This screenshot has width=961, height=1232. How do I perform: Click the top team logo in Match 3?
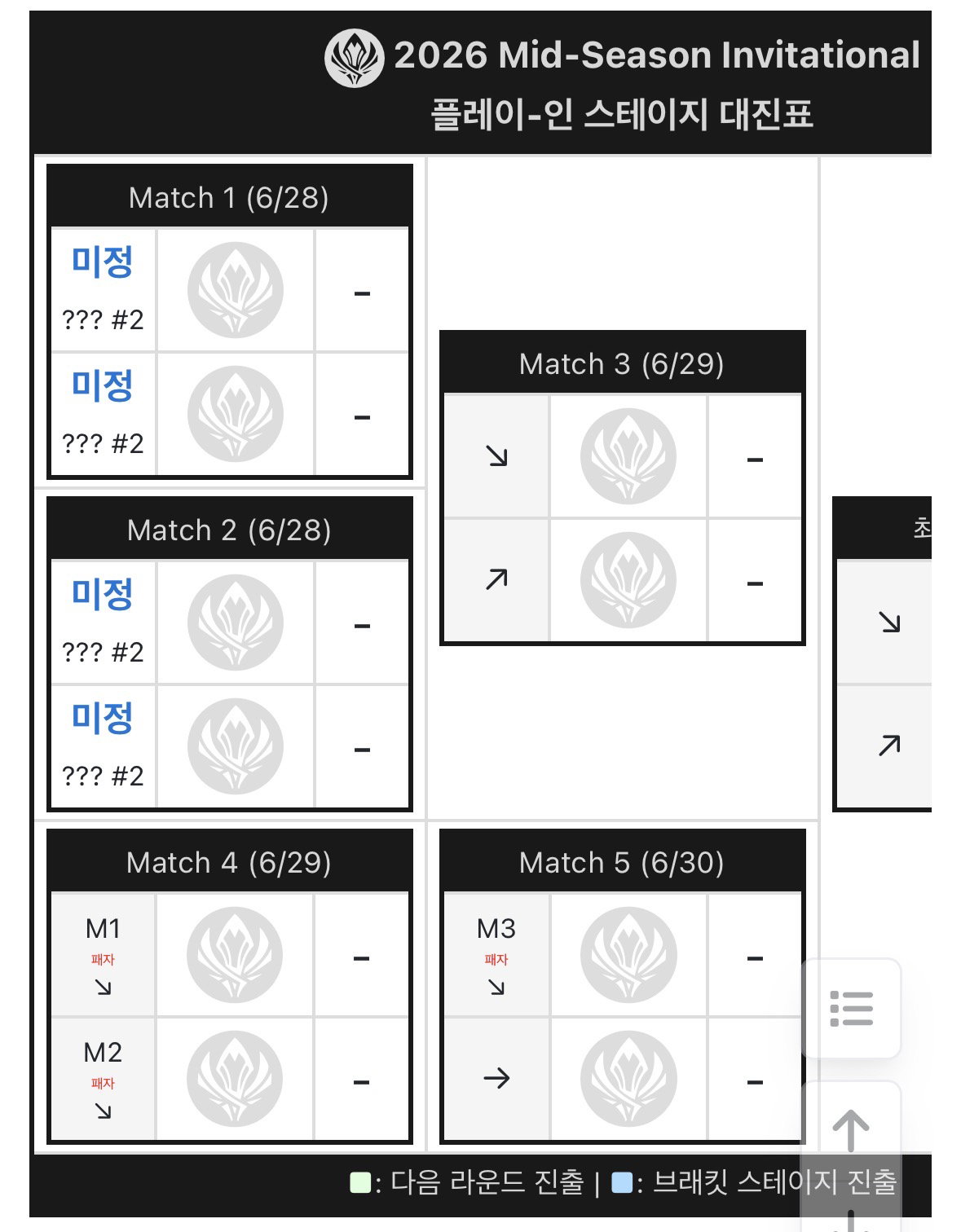tap(628, 456)
